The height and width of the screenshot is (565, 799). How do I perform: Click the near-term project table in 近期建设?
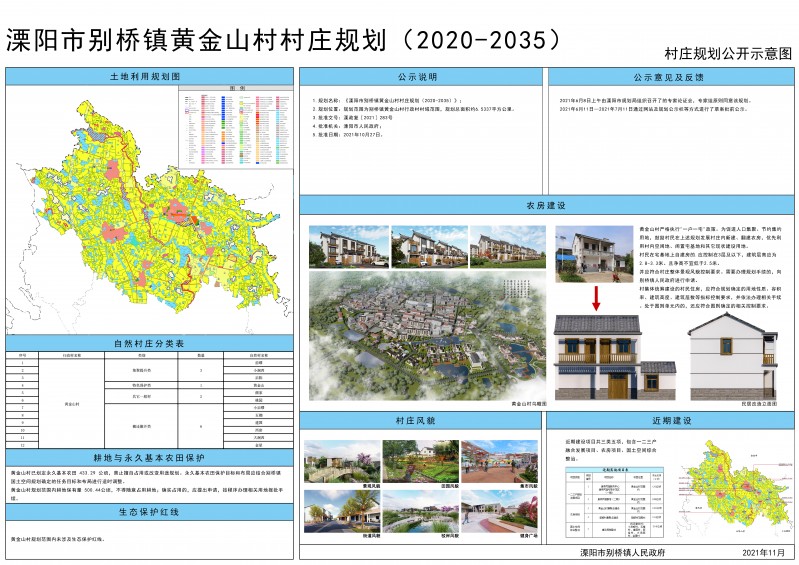(x=615, y=502)
